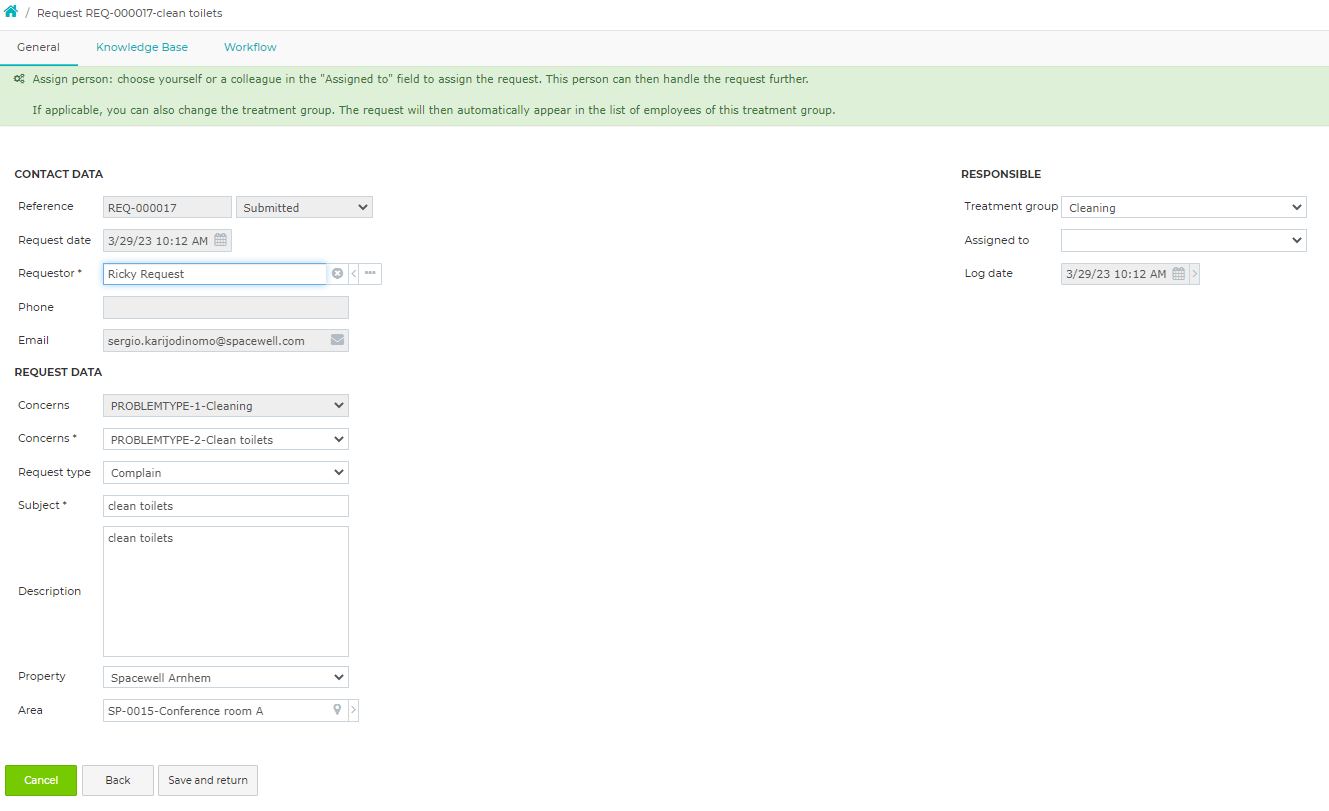The image size is (1329, 811).
Task: Click inside the Description text area
Action: [x=226, y=591]
